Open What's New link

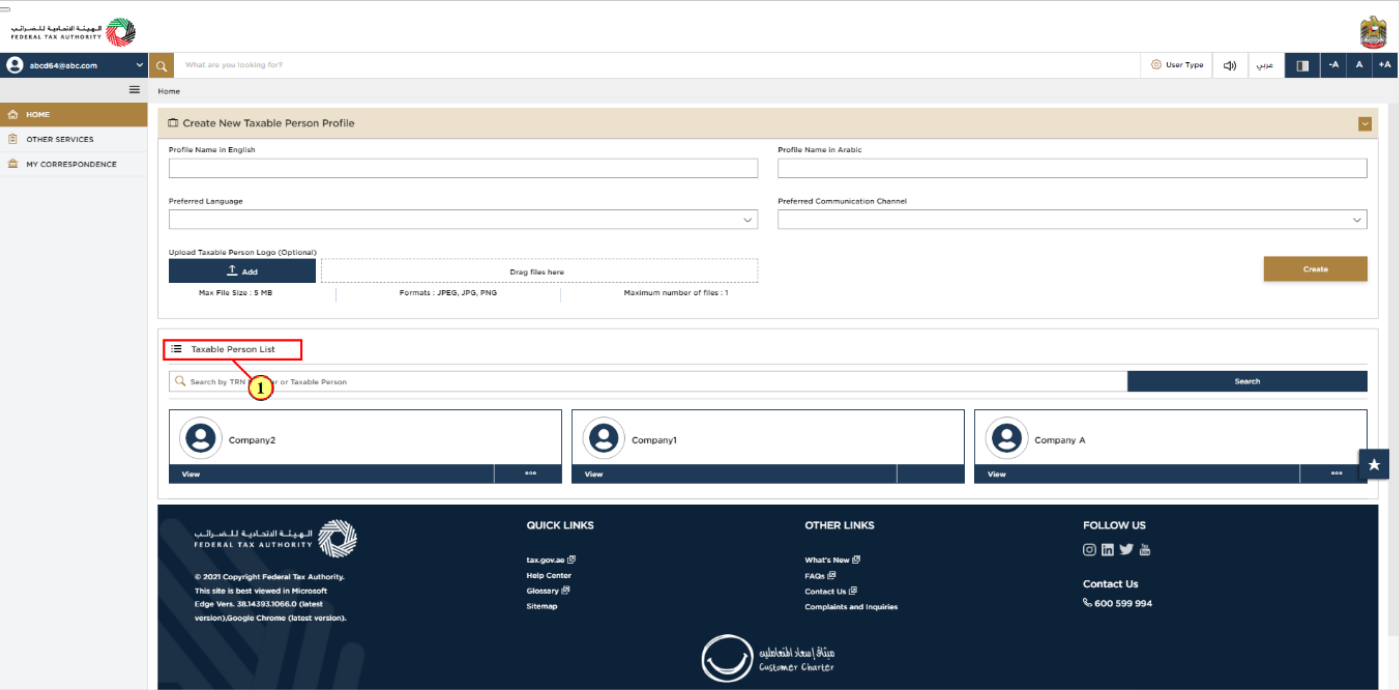point(832,560)
